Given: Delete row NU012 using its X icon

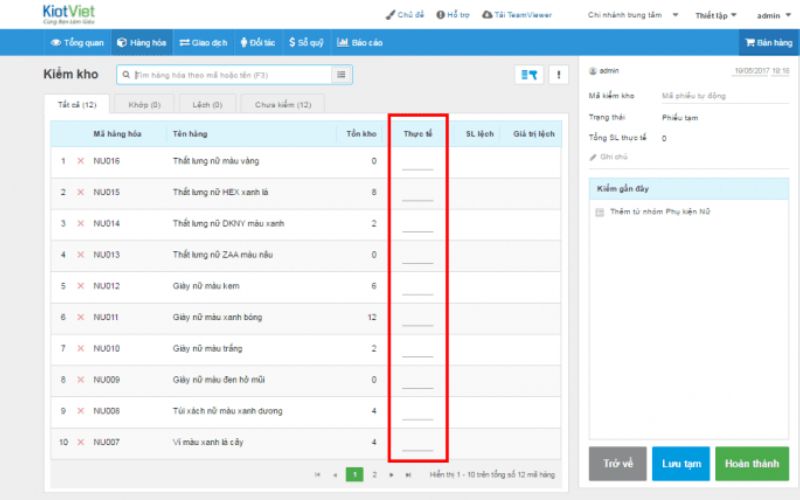Looking at the screenshot, I should coord(81,286).
